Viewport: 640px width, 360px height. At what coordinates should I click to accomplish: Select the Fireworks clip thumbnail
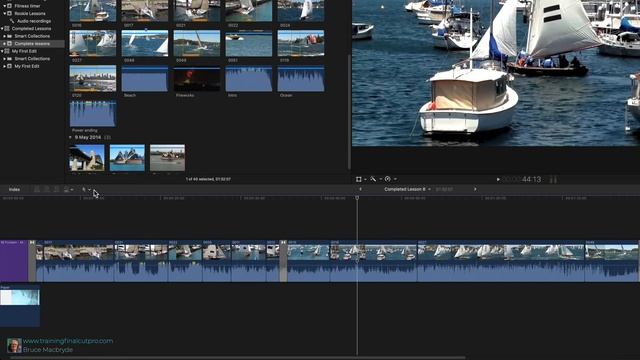point(197,79)
